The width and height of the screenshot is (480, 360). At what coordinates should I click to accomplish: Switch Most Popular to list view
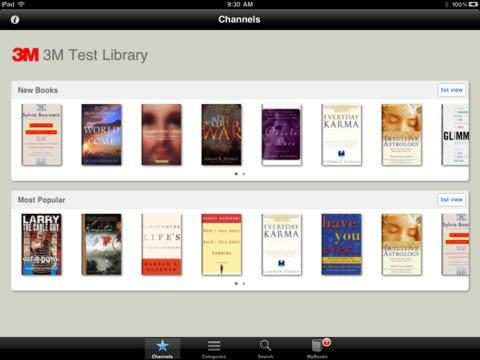pyautogui.click(x=451, y=200)
